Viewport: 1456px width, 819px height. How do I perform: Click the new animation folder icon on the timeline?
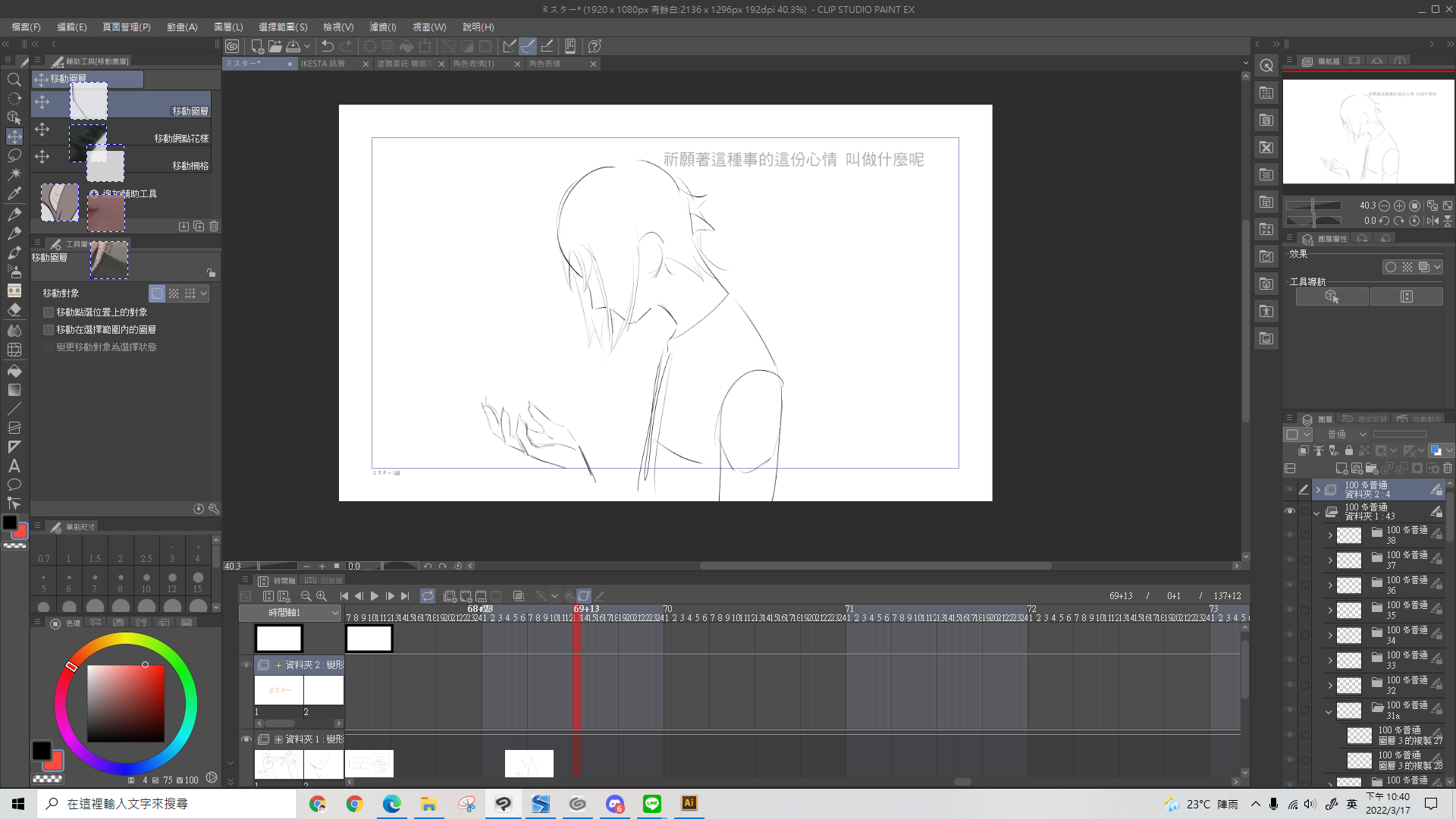450,596
